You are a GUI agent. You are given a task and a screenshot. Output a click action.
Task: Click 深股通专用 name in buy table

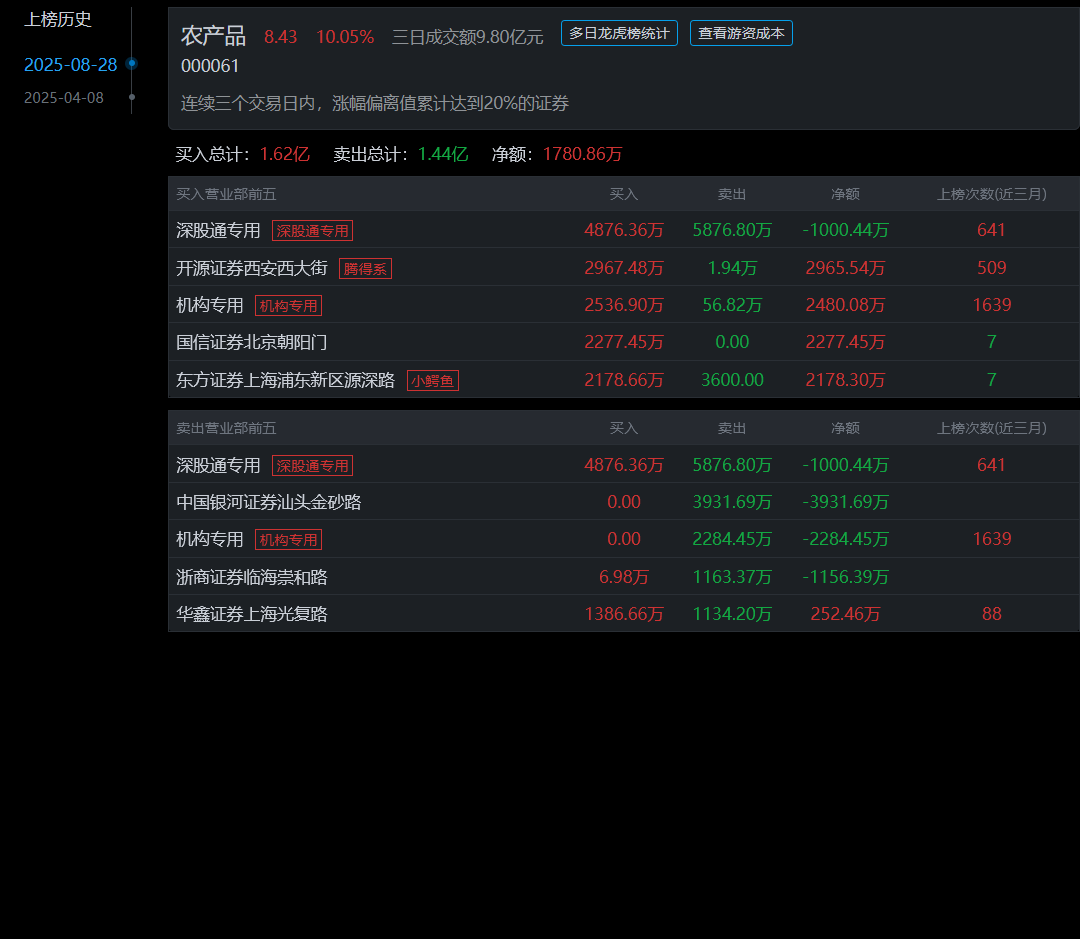pyautogui.click(x=218, y=230)
